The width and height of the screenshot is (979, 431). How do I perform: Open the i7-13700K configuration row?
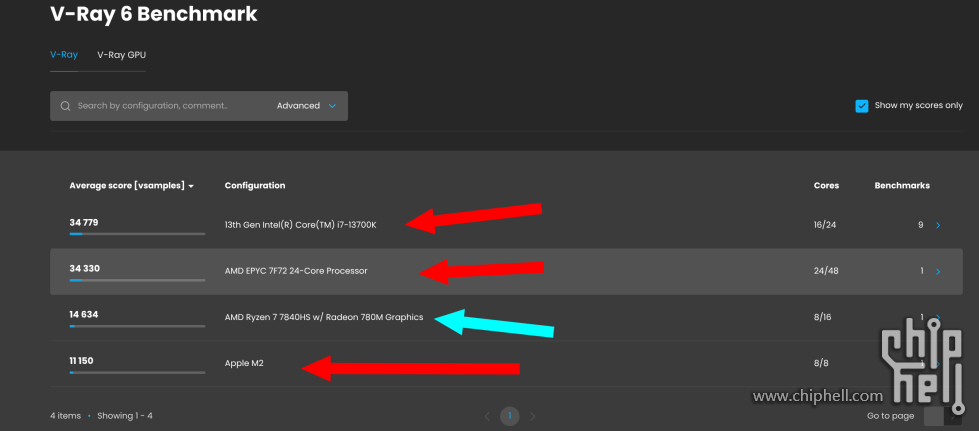(x=506, y=225)
